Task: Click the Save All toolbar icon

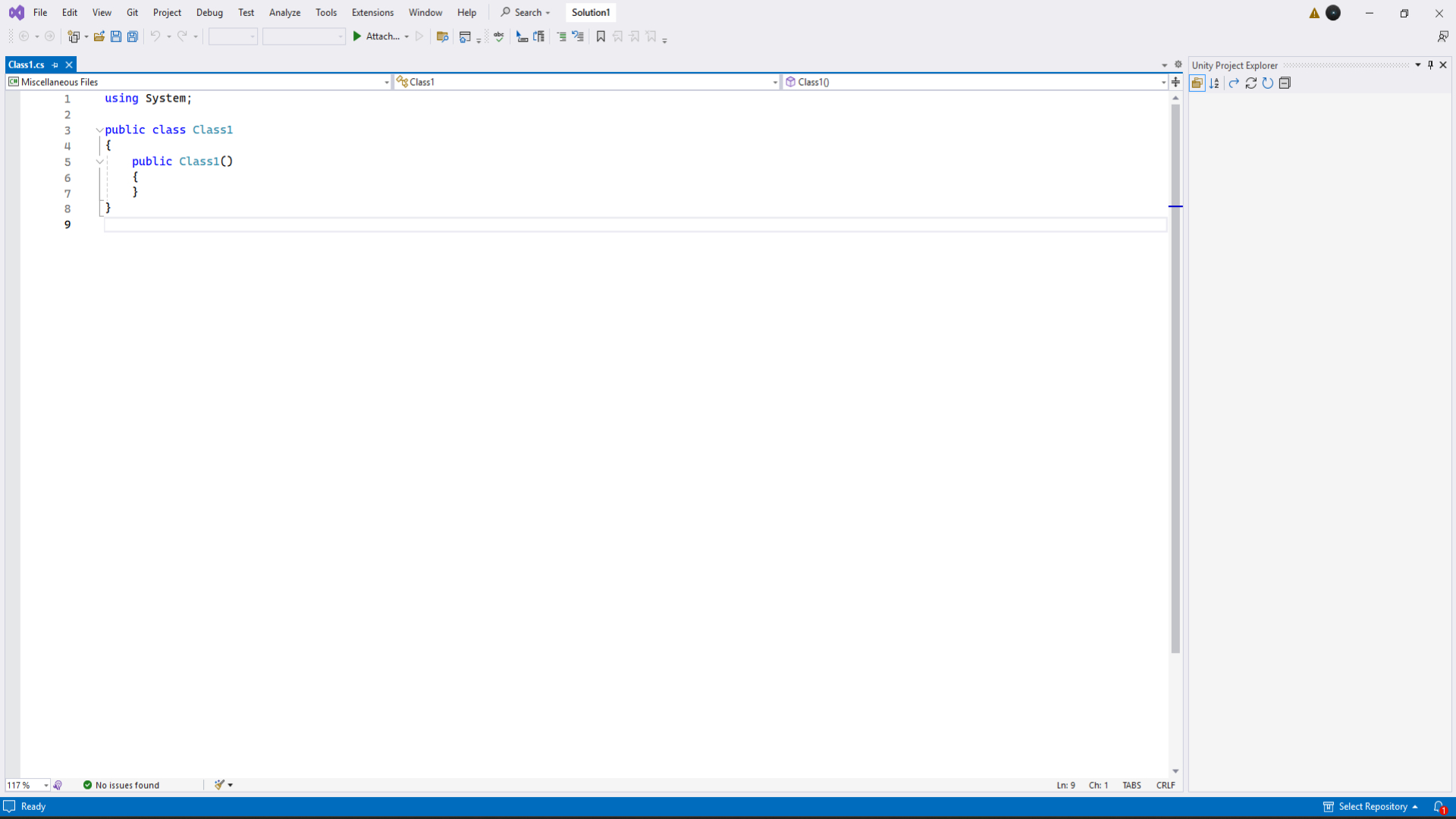Action: coord(133,36)
